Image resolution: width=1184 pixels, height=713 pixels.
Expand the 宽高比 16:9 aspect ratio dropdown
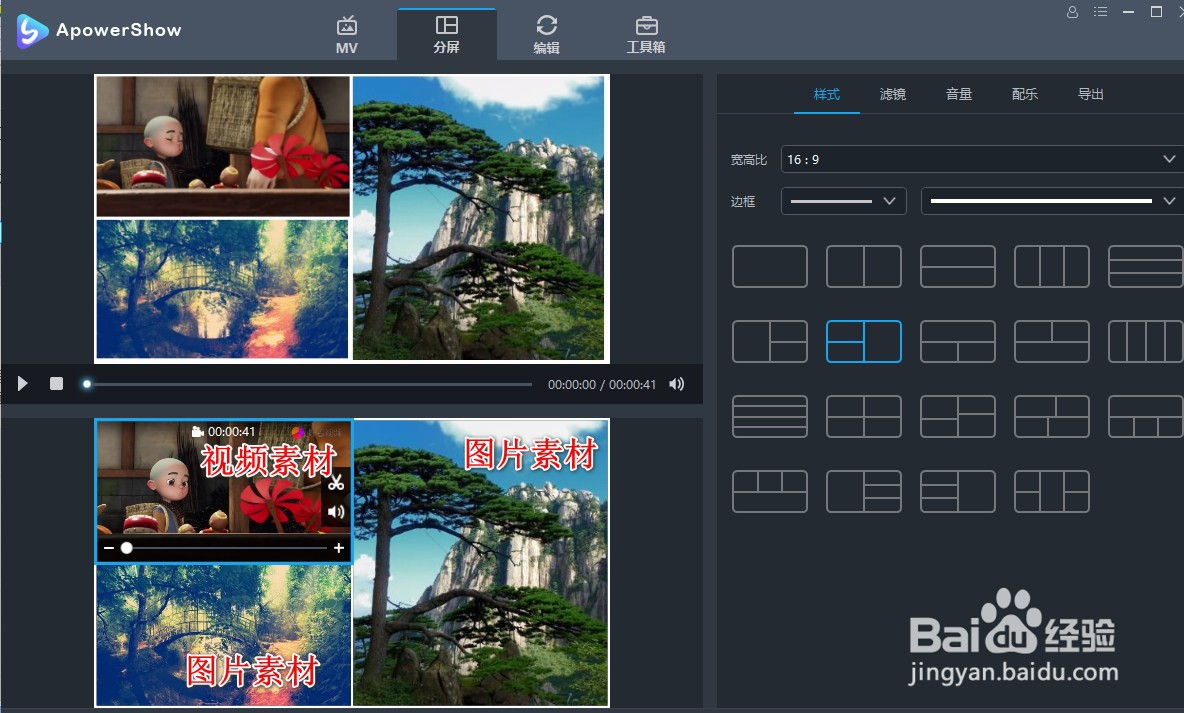point(982,159)
